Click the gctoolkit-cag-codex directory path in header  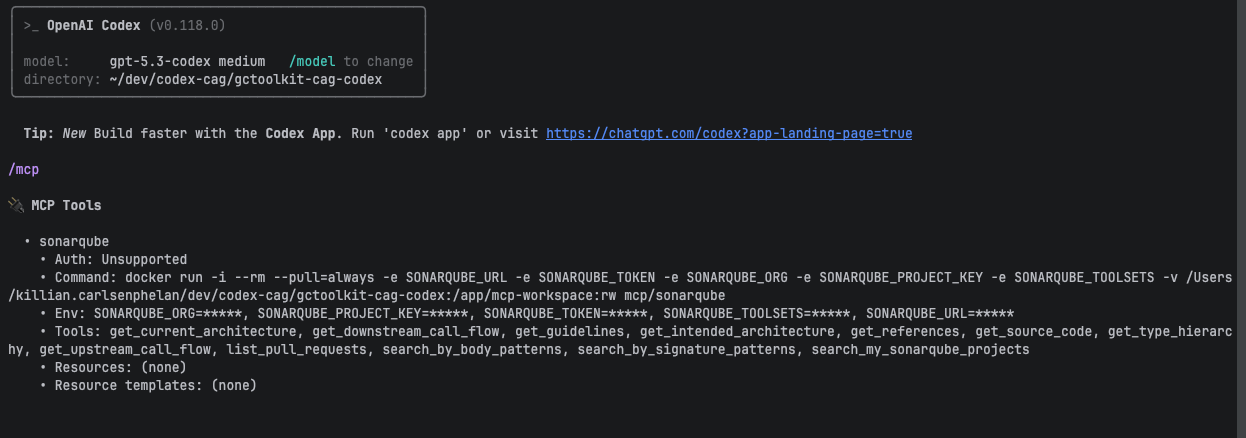(245, 79)
